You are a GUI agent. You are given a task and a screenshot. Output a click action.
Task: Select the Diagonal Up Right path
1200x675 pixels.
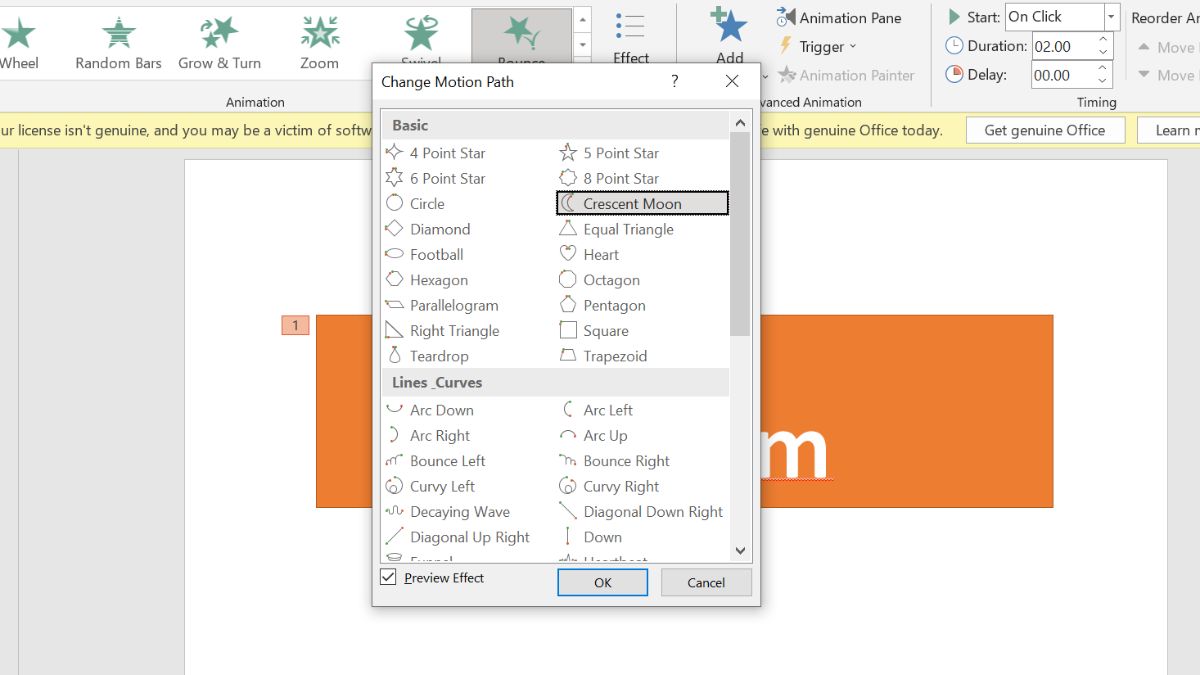(457, 537)
